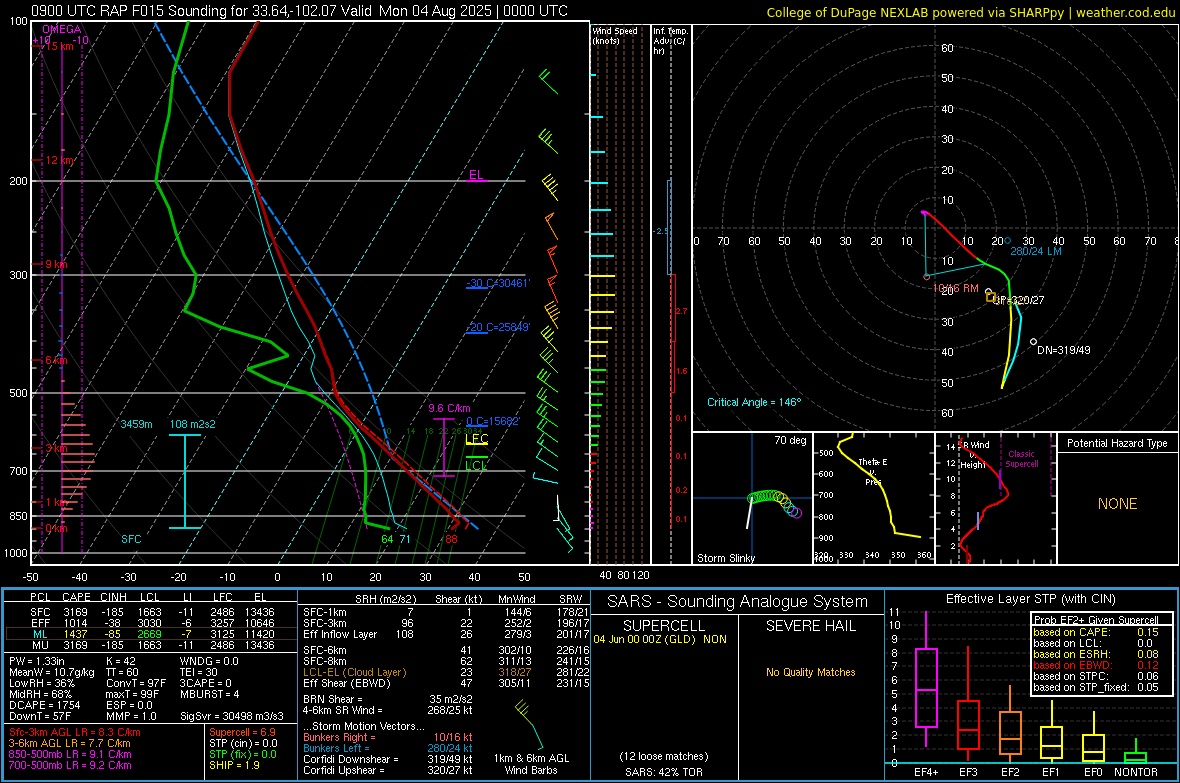Click the green surface dewpoint '64' value
This screenshot has width=1180, height=783.
click(388, 539)
